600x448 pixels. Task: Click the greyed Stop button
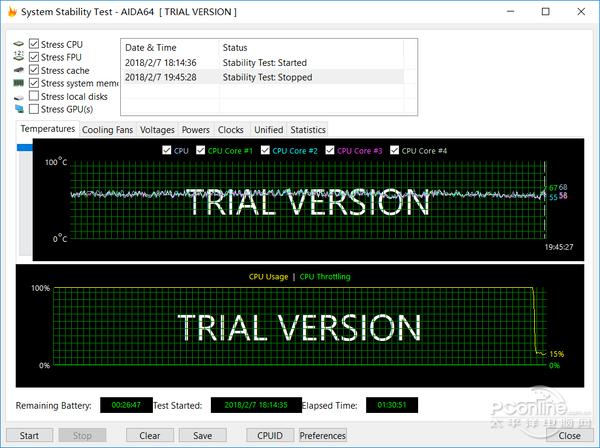(82, 435)
